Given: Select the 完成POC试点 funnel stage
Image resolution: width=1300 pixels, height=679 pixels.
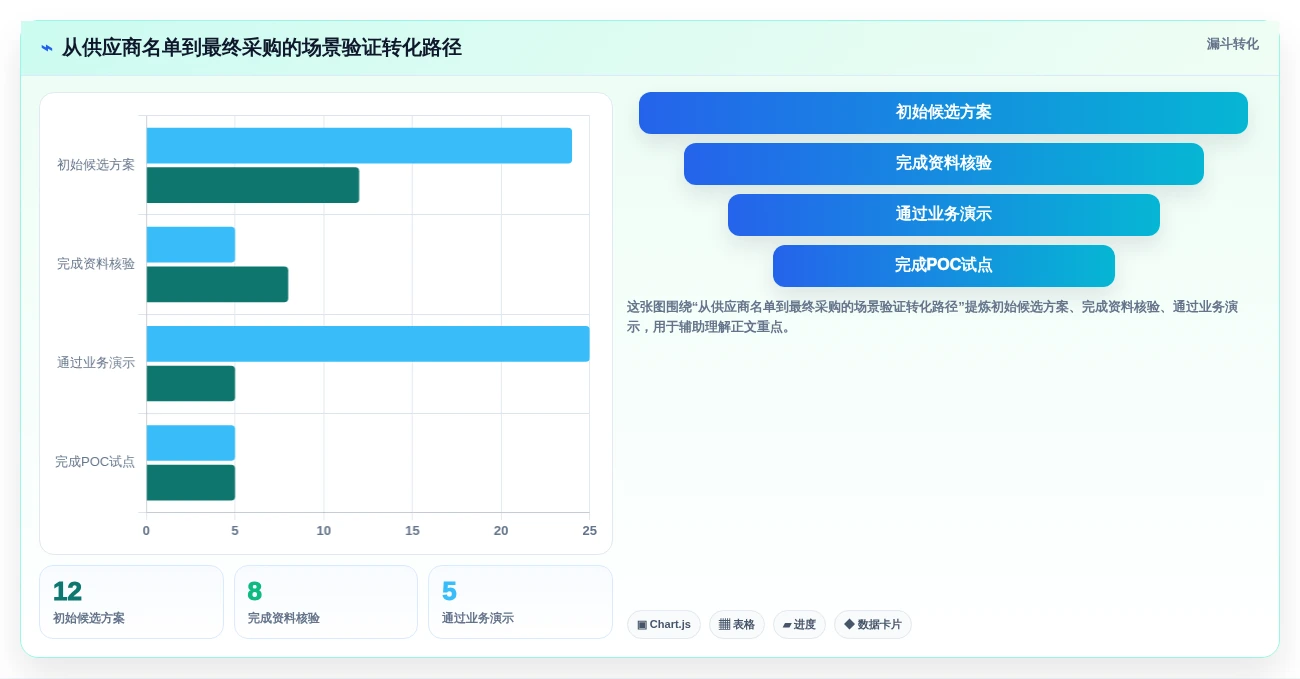Looking at the screenshot, I should coord(943,266).
